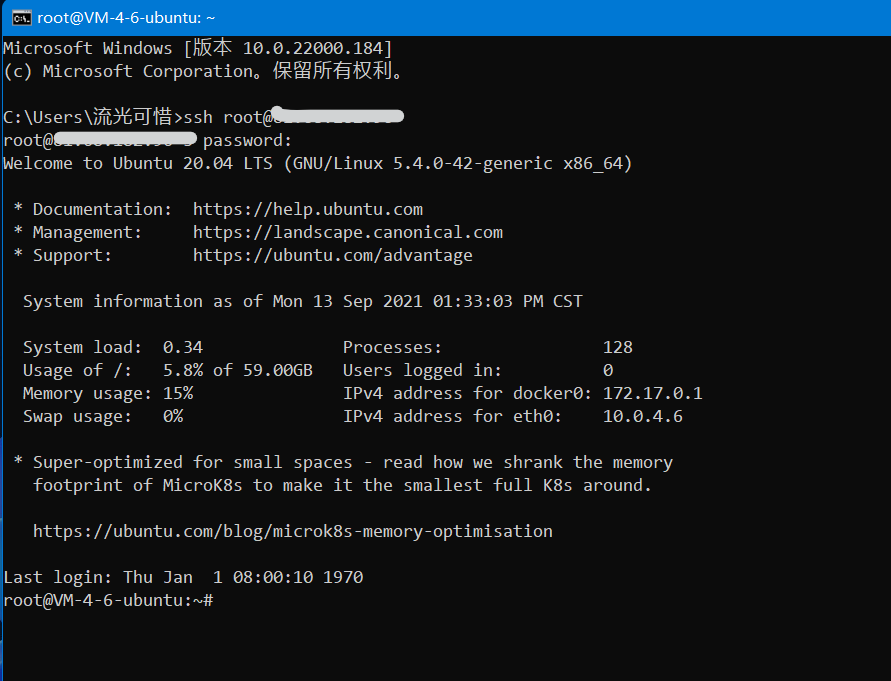This screenshot has height=681, width=891.
Task: Open the MicroK8s memory optimisation blog link
Action: (x=293, y=531)
